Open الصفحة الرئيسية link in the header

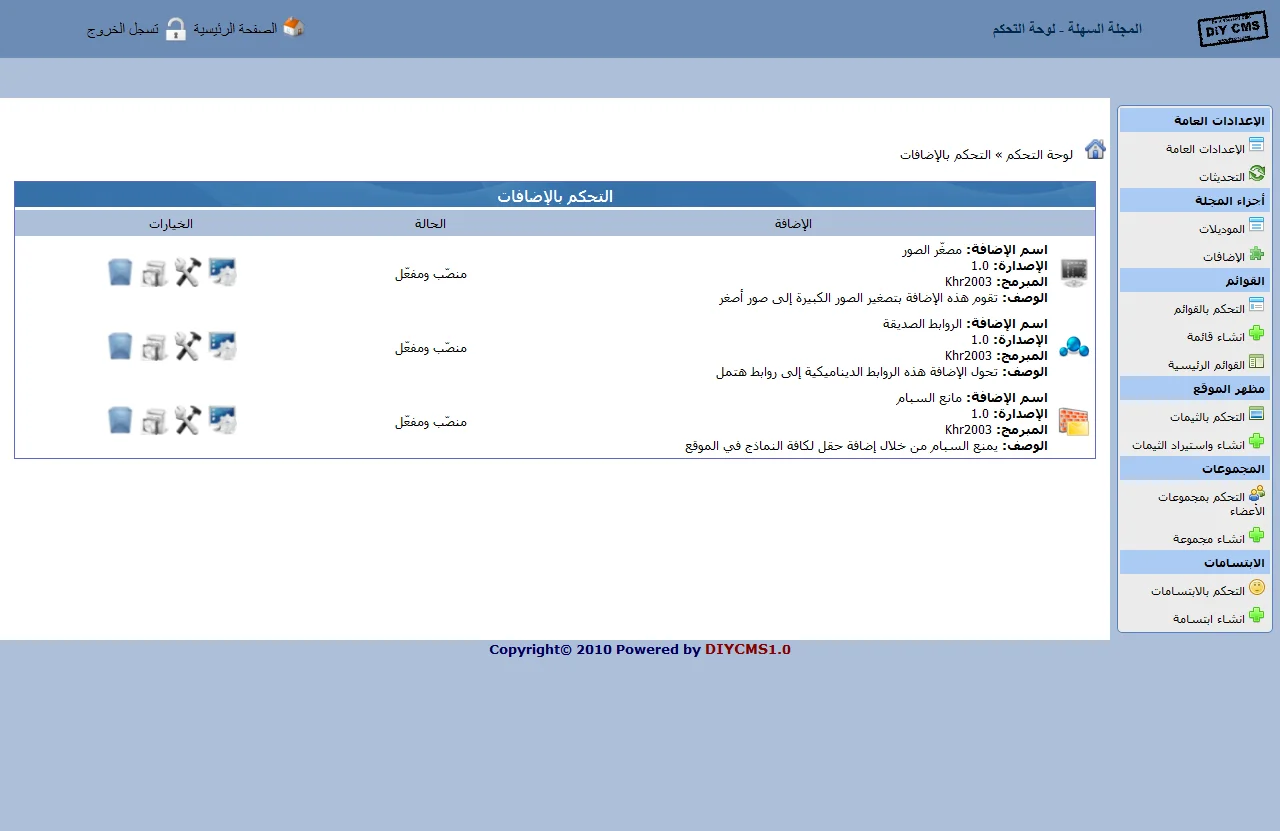[x=235, y=29]
